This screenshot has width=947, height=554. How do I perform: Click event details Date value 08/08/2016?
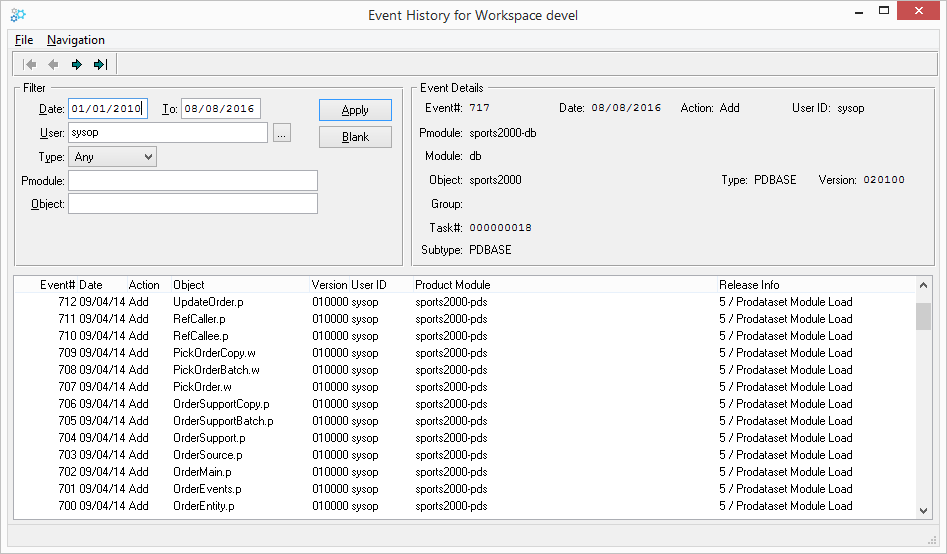pyautogui.click(x=626, y=108)
